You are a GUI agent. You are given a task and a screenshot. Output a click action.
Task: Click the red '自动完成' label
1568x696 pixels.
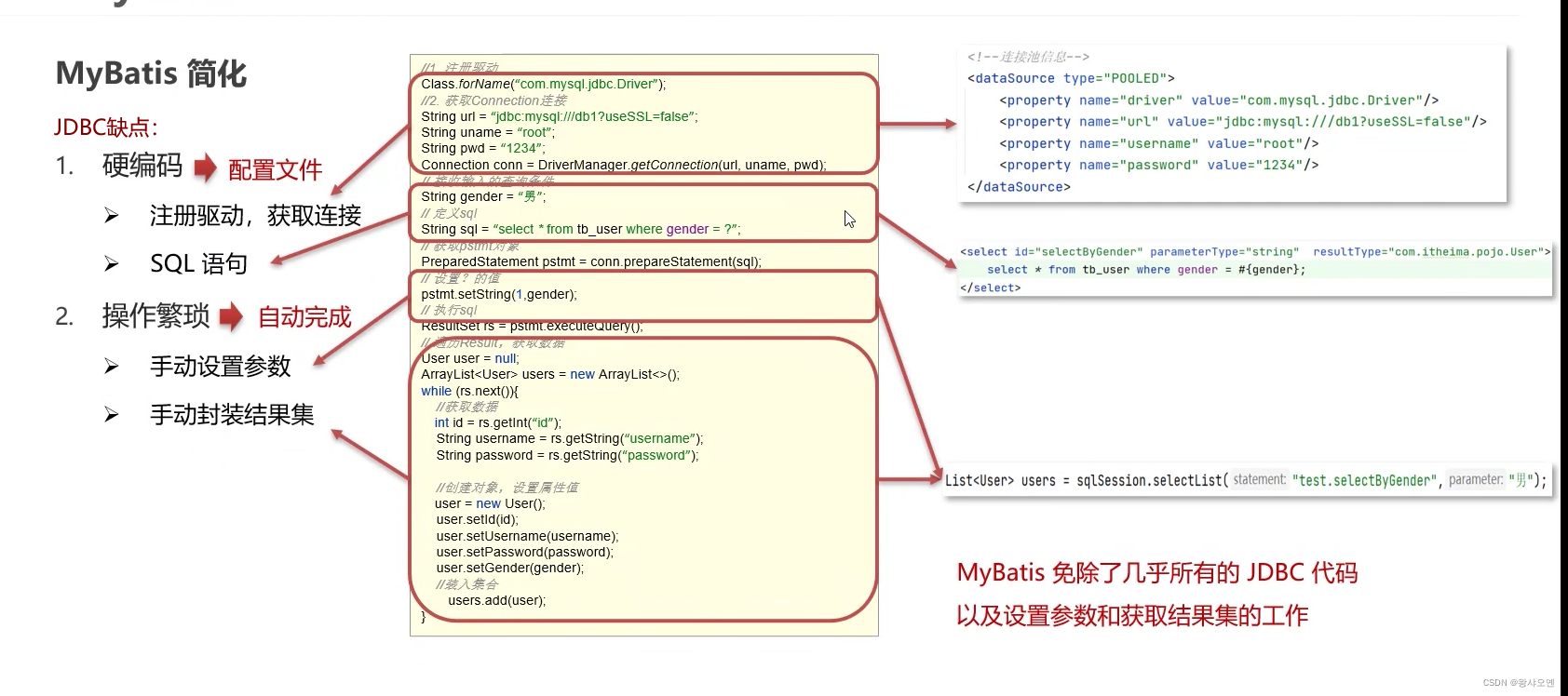[304, 317]
